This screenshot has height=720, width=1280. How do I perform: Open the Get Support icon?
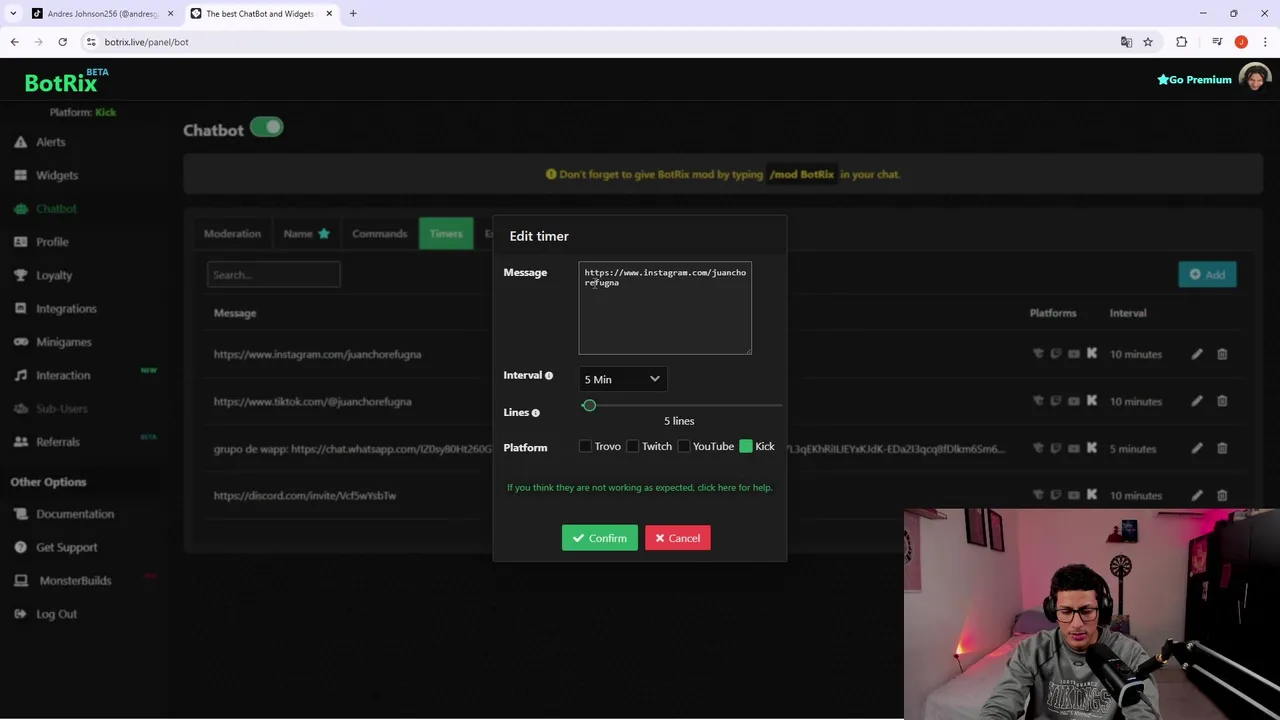tap(20, 547)
